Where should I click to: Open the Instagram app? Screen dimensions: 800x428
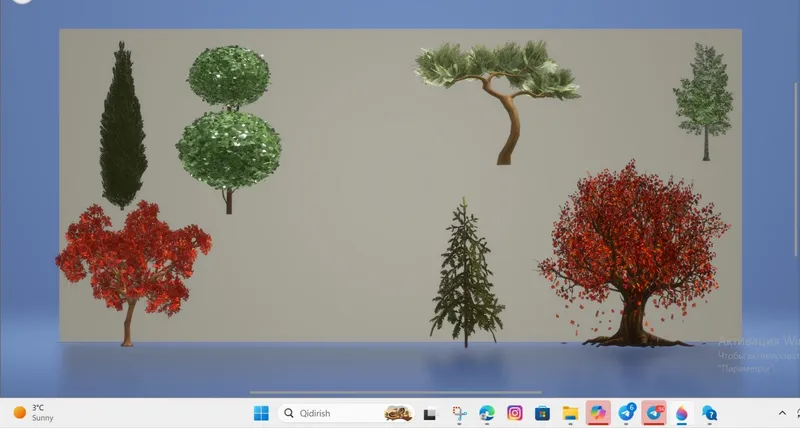(x=515, y=413)
